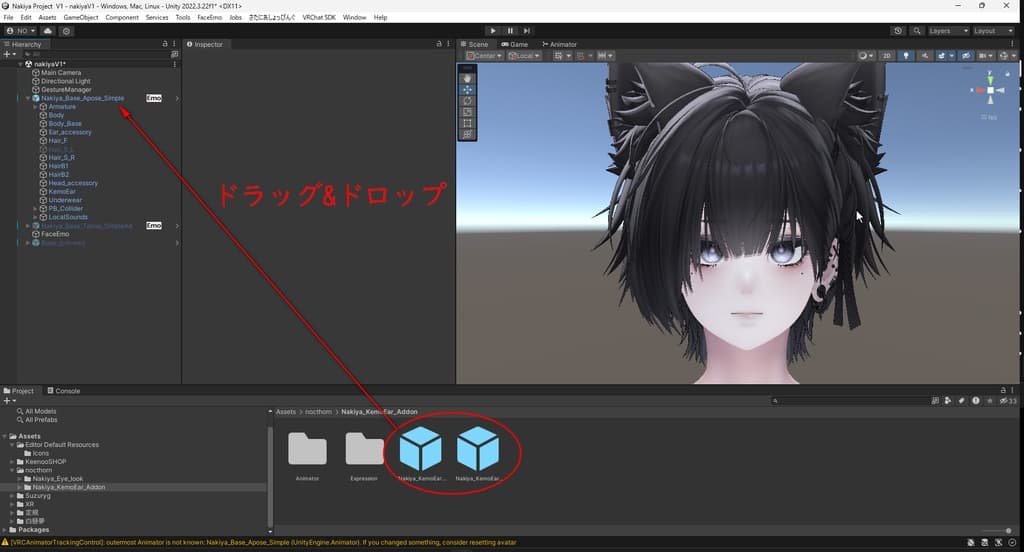This screenshot has height=552, width=1024.
Task: Toggle 2D view mode in Scene
Action: 887,56
